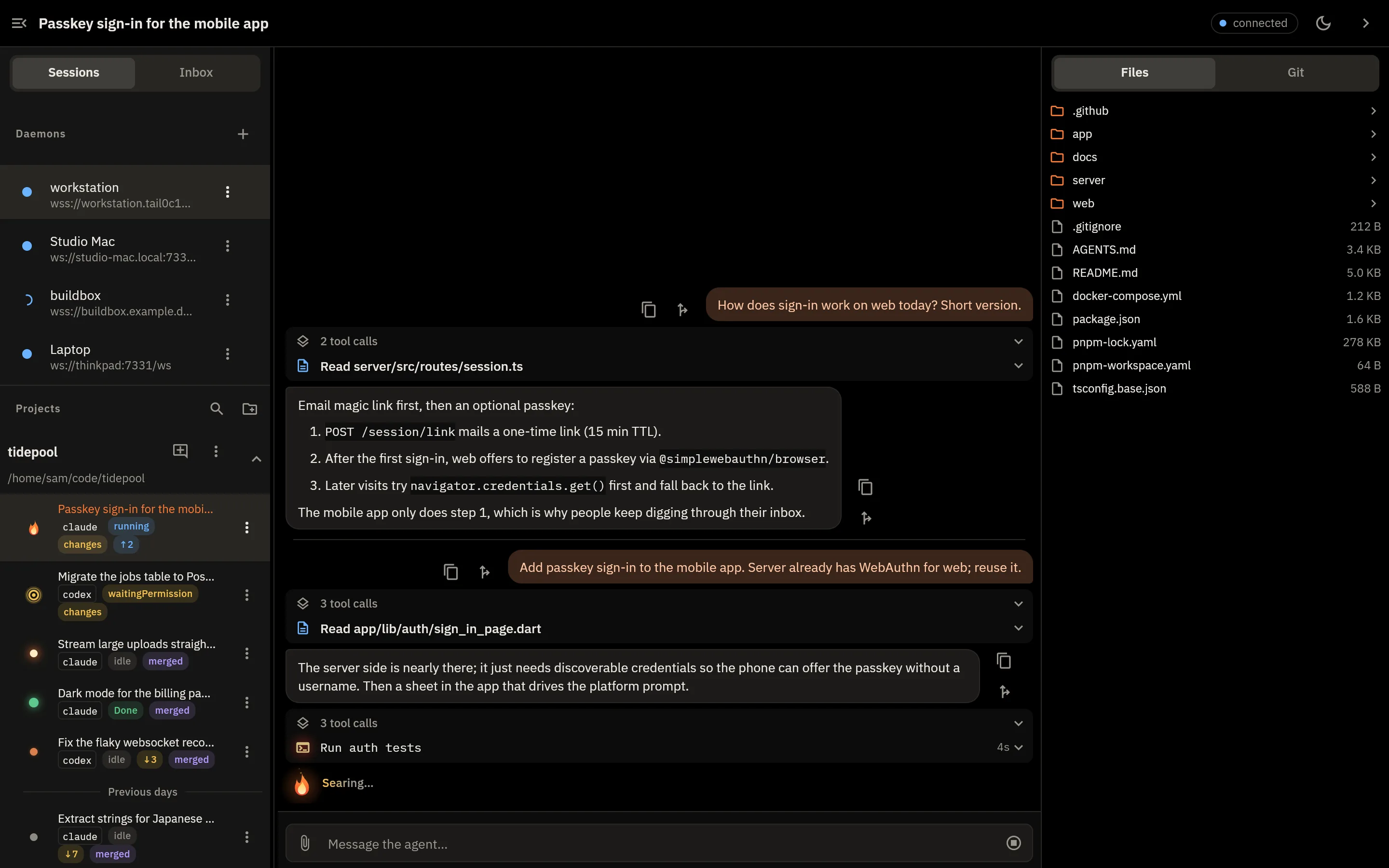Image resolution: width=1389 pixels, height=868 pixels.
Task: Click the connected status indicator
Action: [1254, 23]
